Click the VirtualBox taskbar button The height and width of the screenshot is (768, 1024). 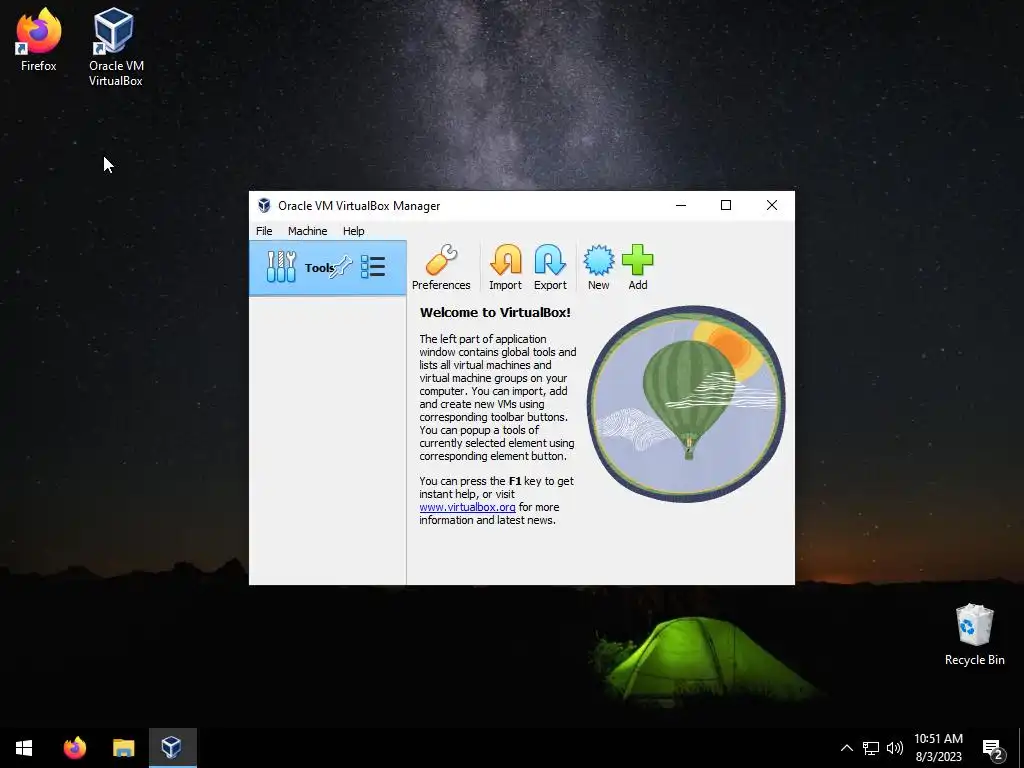[172, 748]
